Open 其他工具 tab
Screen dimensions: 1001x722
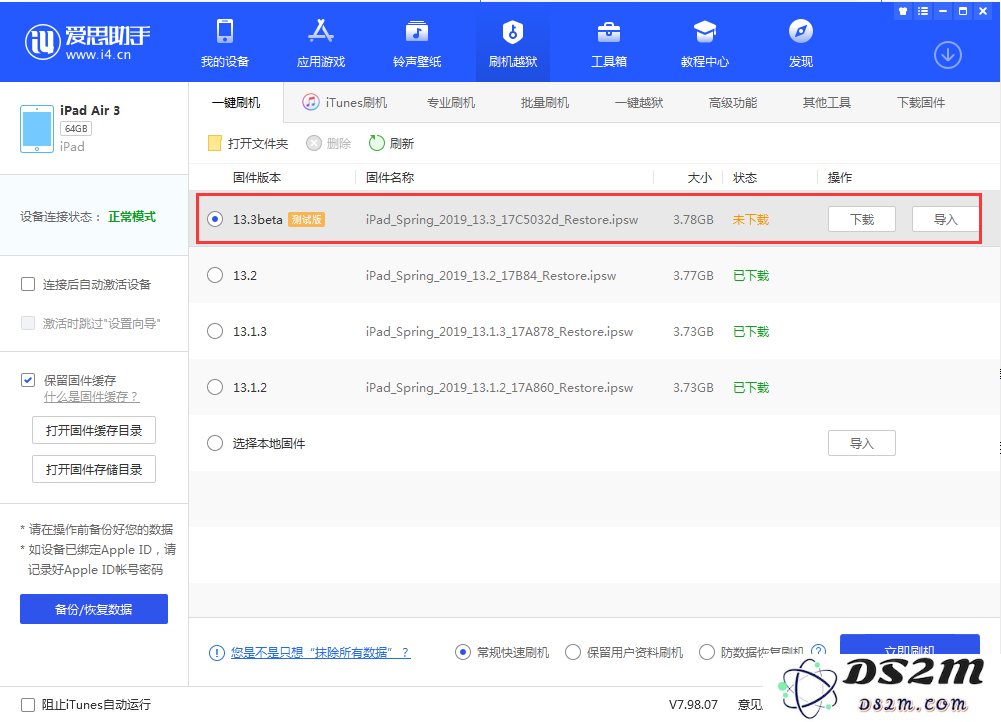tap(827, 103)
